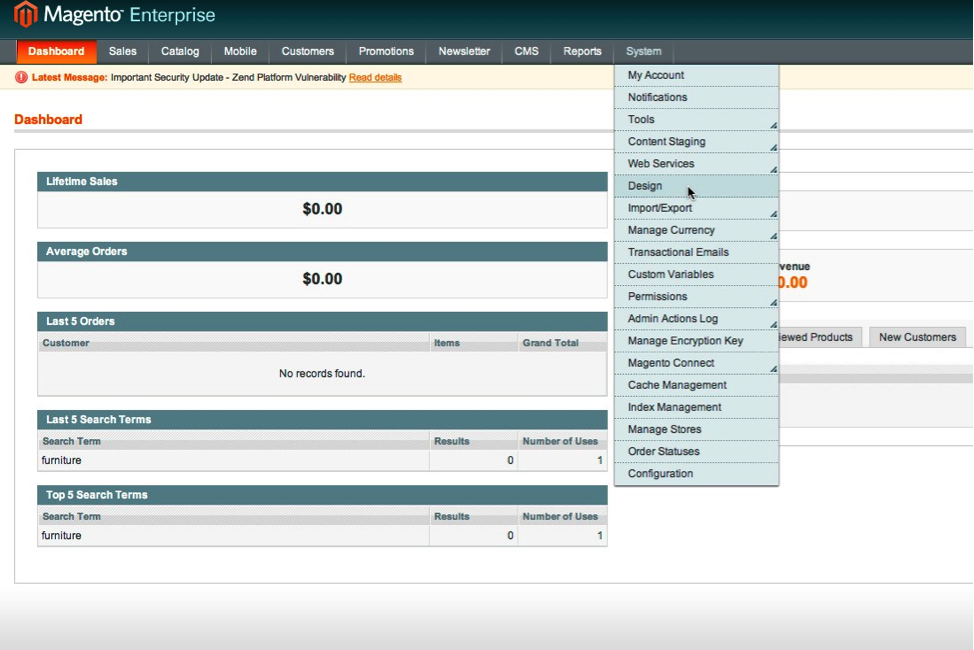Click the red alert icon beside Latest Message
This screenshot has height=650, width=974.
21,77
